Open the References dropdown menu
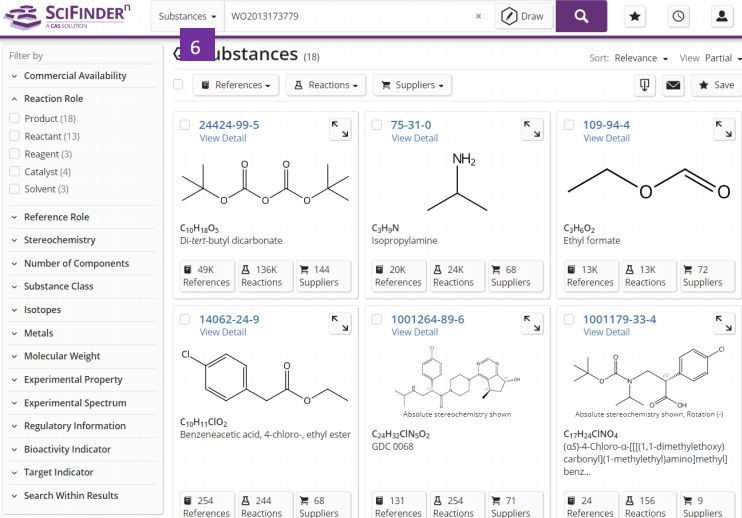Image resolution: width=742 pixels, height=518 pixels. [x=235, y=85]
